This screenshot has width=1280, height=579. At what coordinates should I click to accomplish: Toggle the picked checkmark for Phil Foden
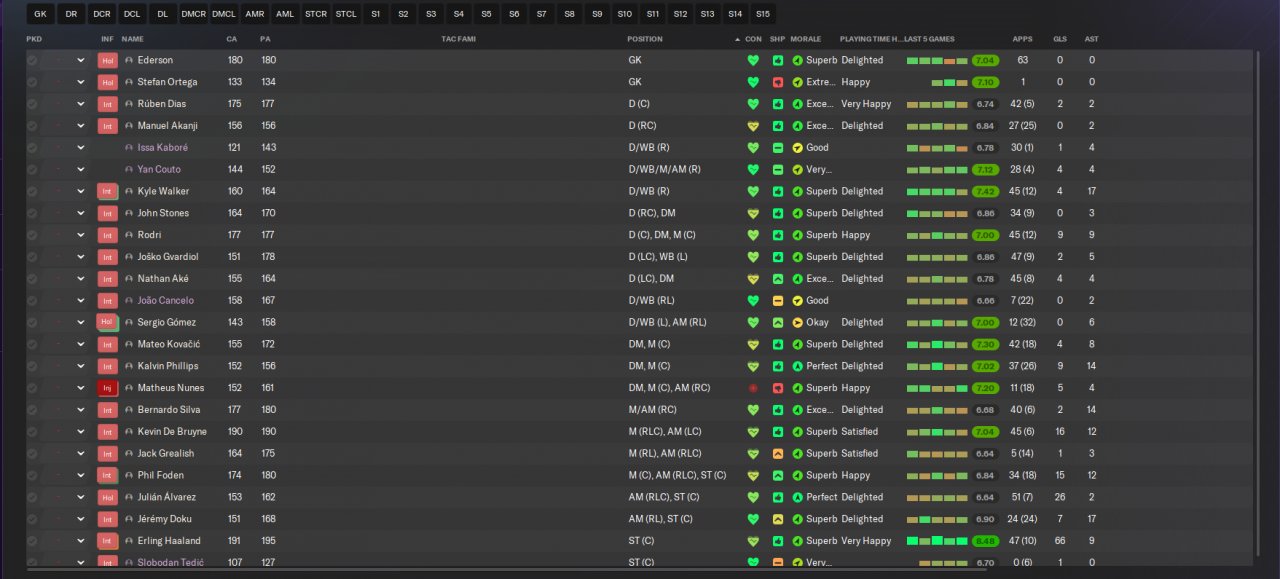32,475
